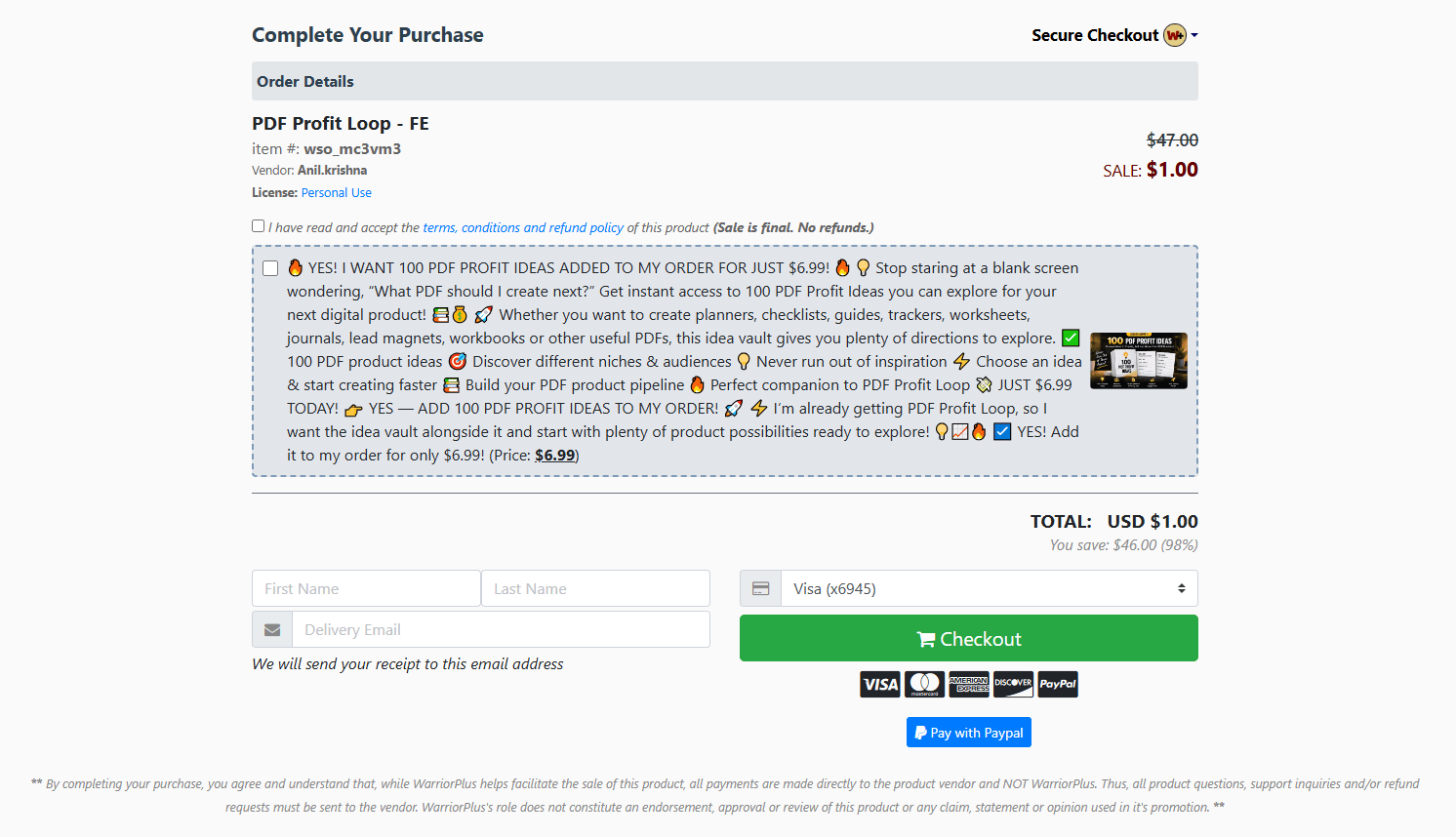Focus the Last Name field
Screen dimensions: 1456x837
coord(595,588)
